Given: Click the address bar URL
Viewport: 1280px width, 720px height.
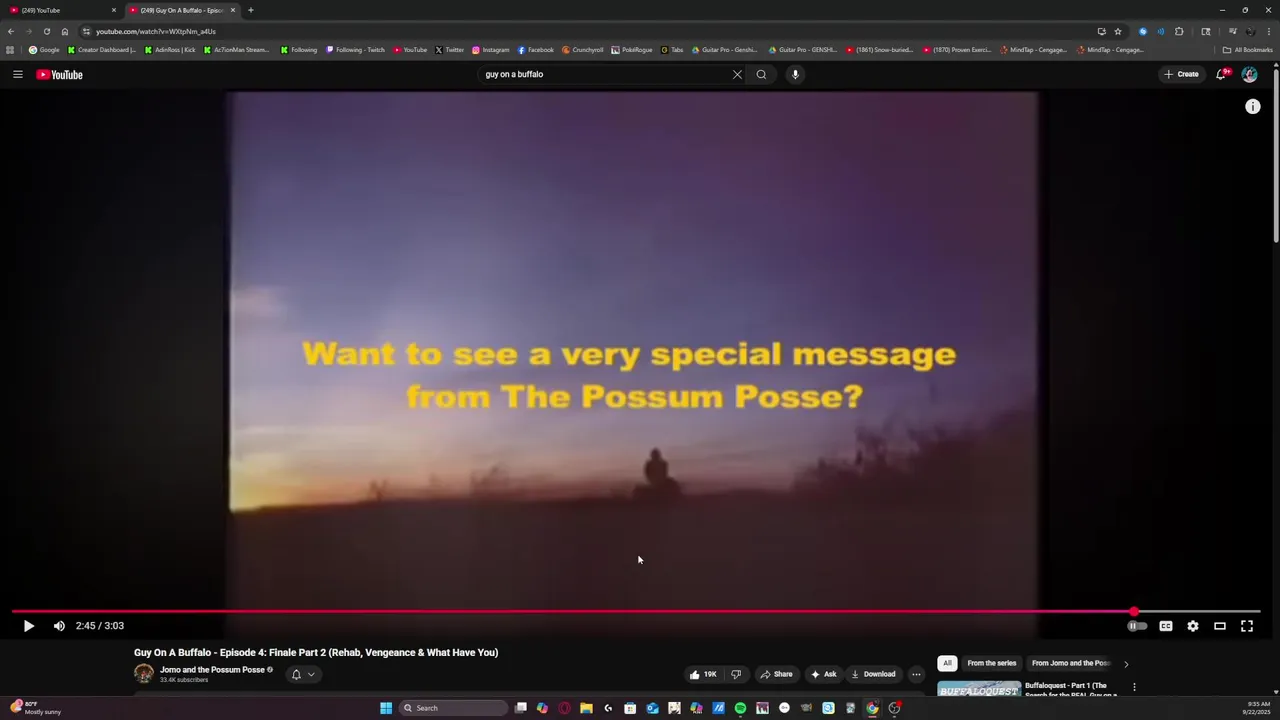Looking at the screenshot, I should [156, 31].
